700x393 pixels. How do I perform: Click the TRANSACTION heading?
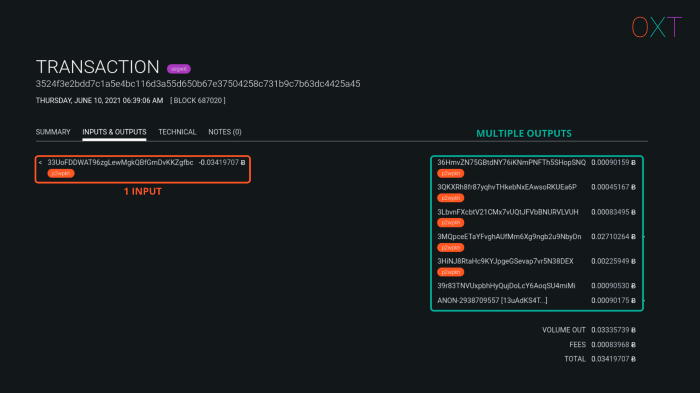(97, 67)
